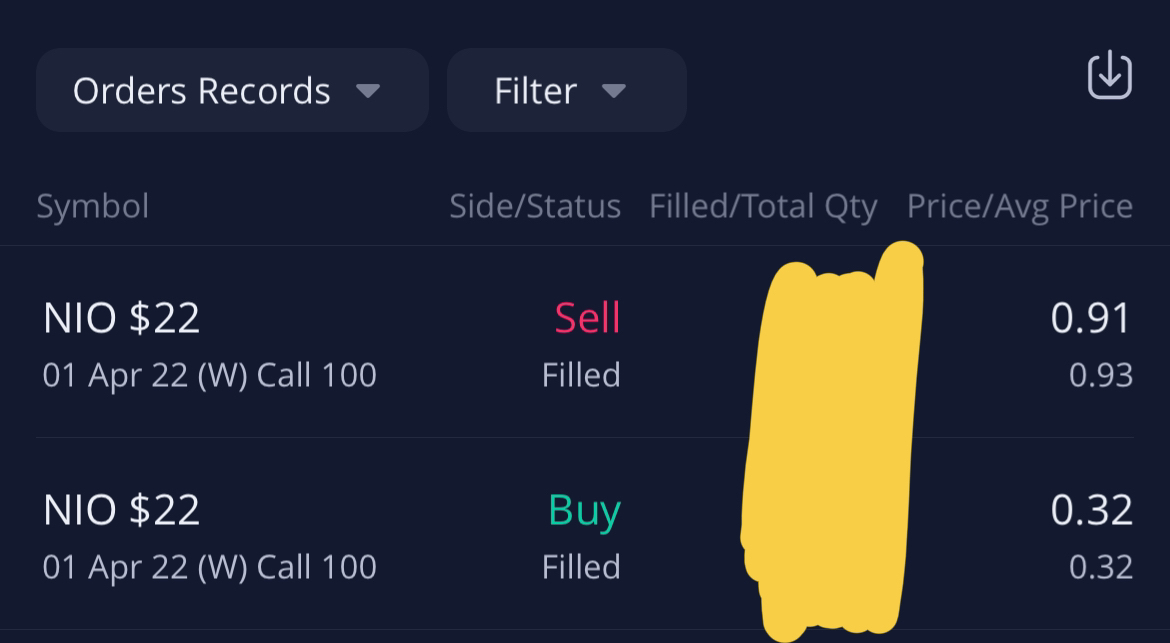1170x643 pixels.
Task: Download order records via export icon
Action: pos(1110,75)
